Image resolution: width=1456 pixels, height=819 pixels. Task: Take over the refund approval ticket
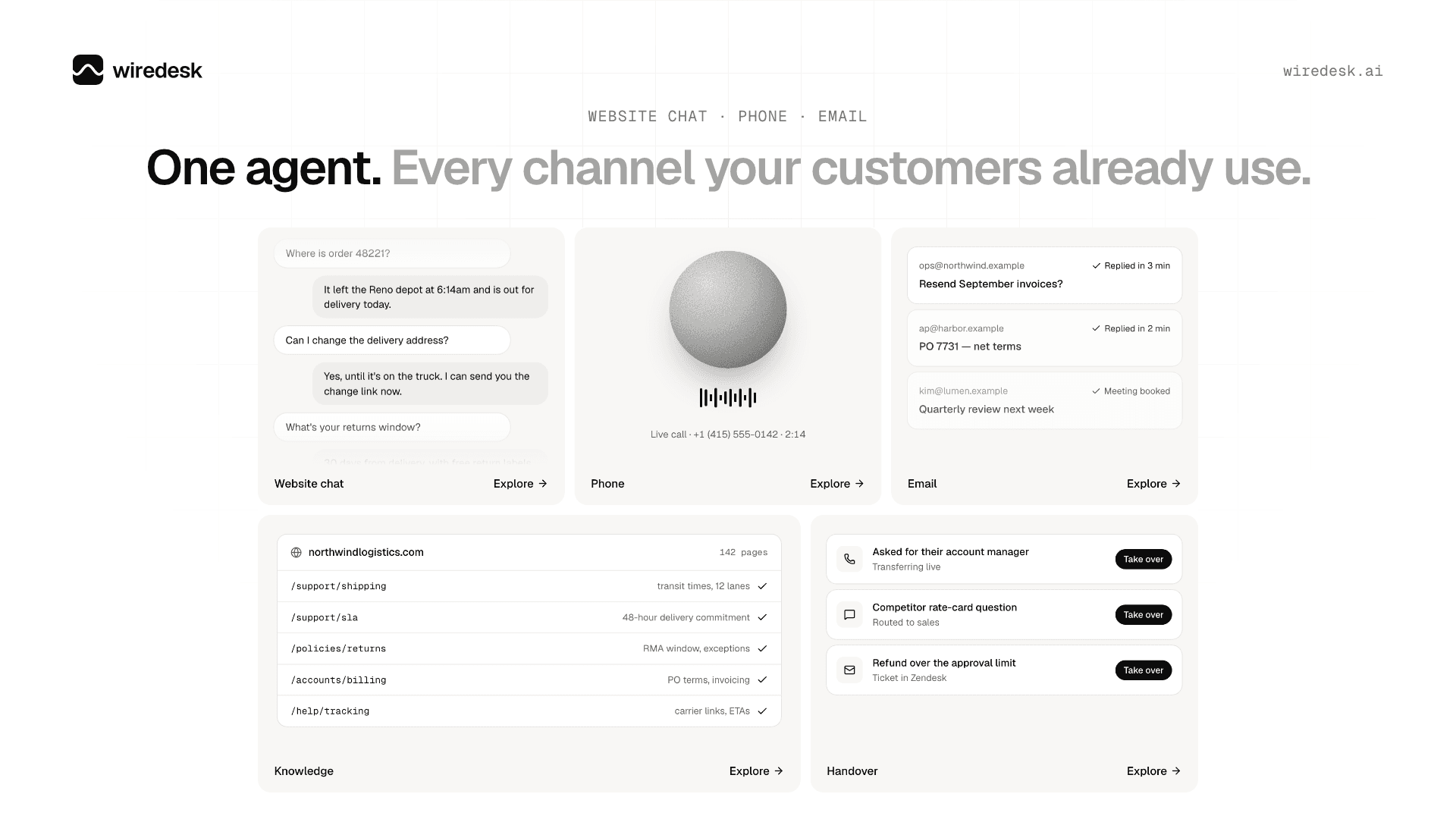click(x=1143, y=670)
